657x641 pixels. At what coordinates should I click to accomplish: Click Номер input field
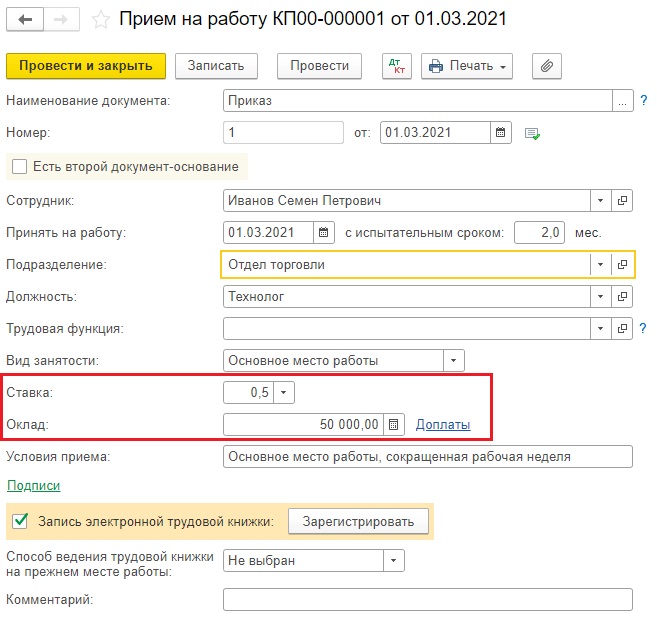(283, 132)
